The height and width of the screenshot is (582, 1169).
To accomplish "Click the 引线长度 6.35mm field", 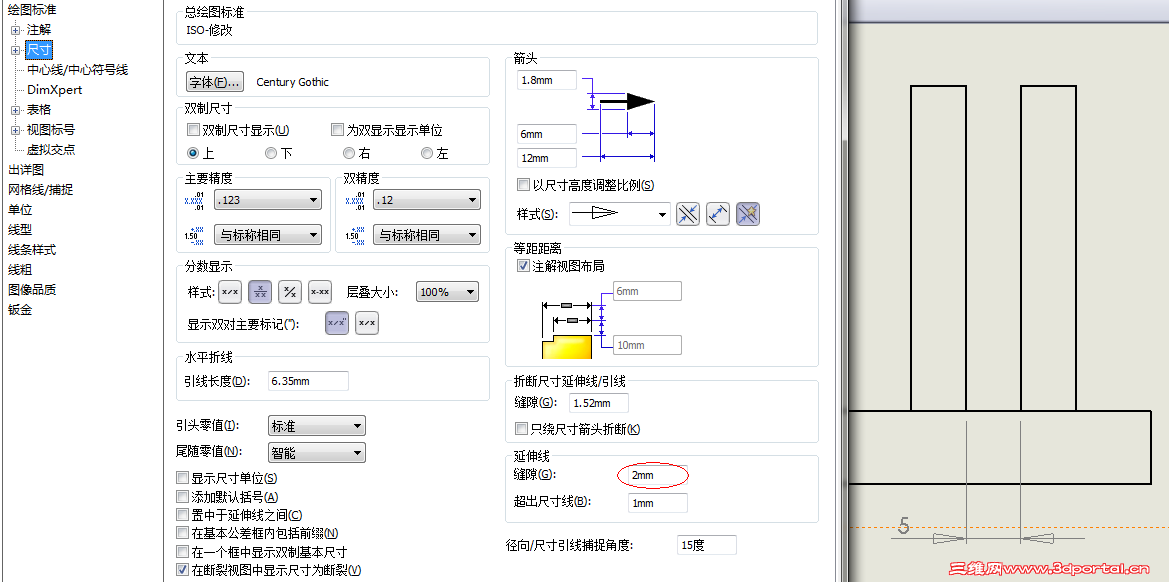I will [308, 381].
